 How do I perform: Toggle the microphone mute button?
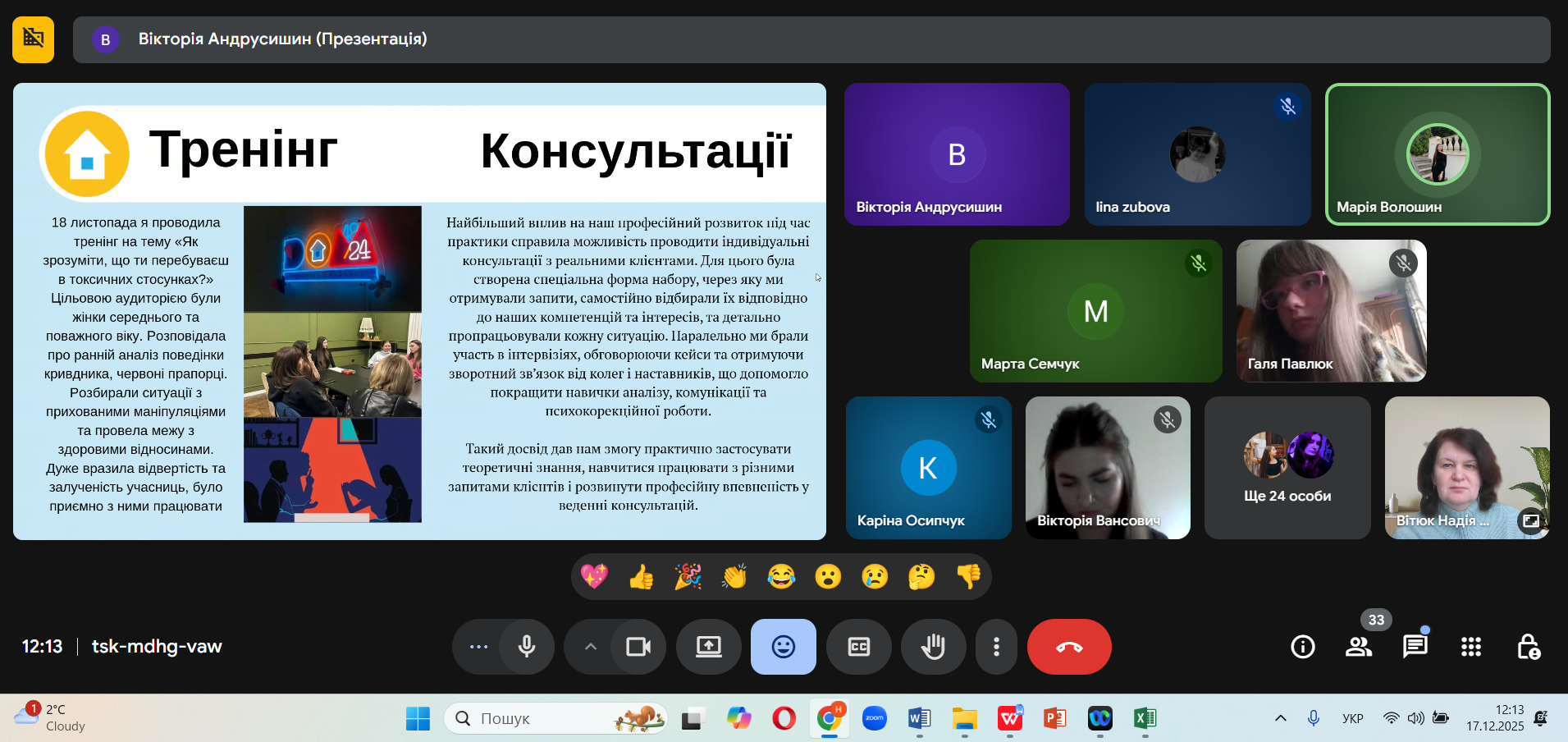tap(527, 647)
